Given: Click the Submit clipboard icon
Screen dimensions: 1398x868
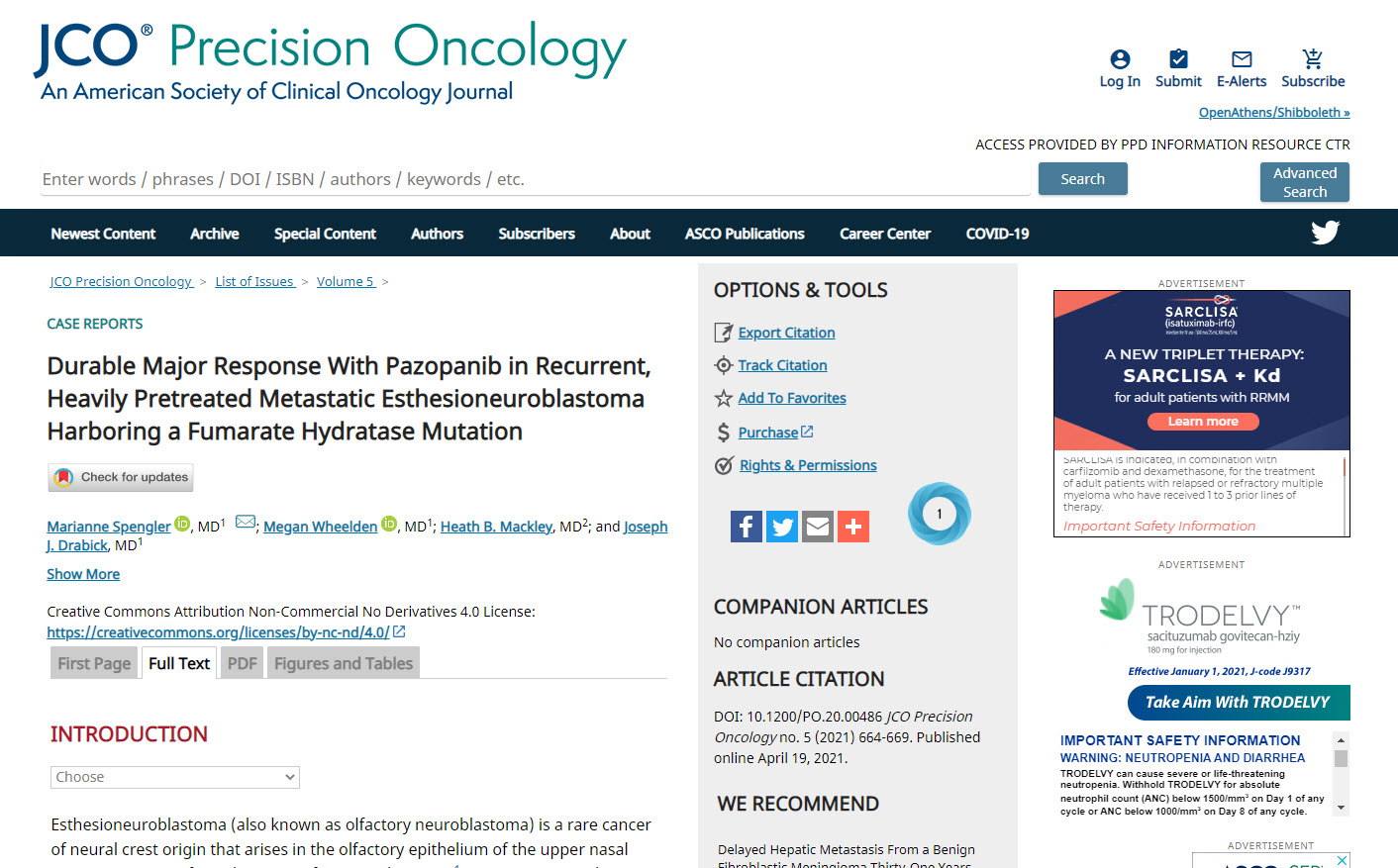Looking at the screenshot, I should (x=1178, y=59).
